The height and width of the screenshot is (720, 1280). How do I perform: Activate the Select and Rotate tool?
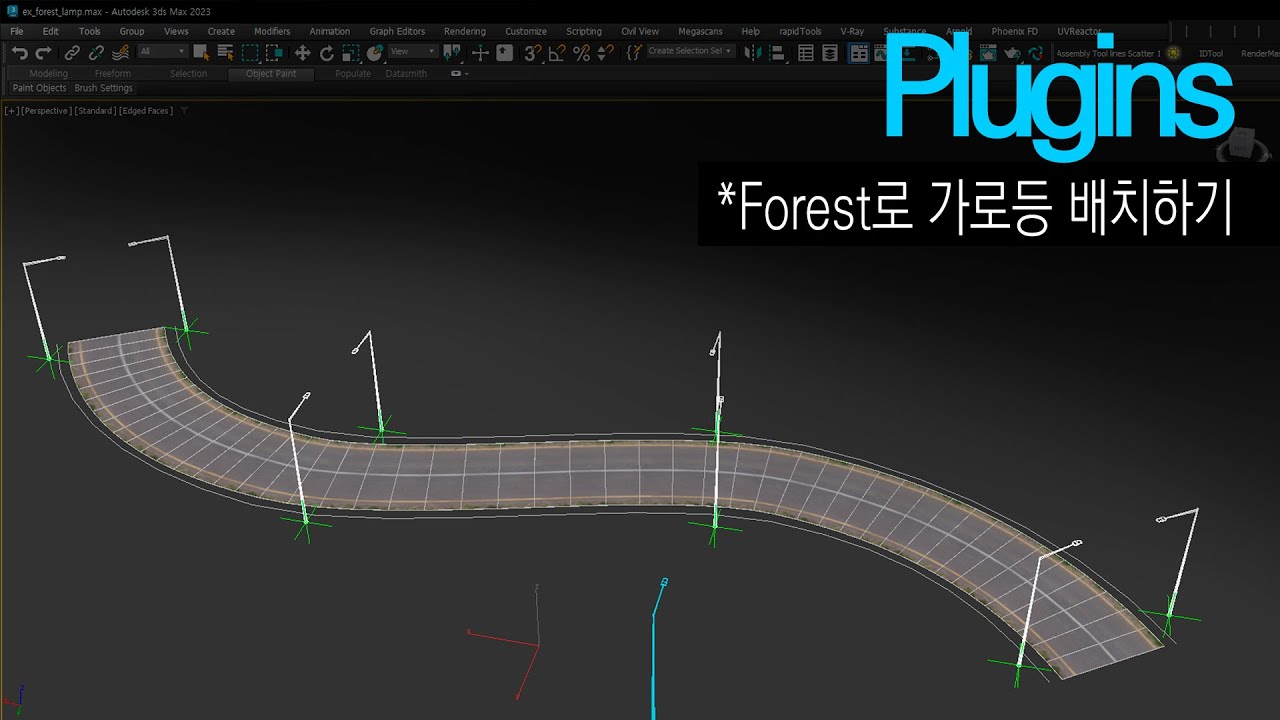tap(327, 52)
